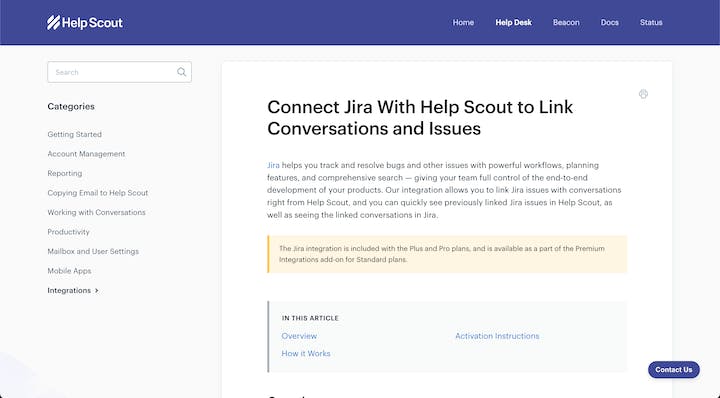Open the Getting Started category
The height and width of the screenshot is (398, 720).
coord(74,135)
